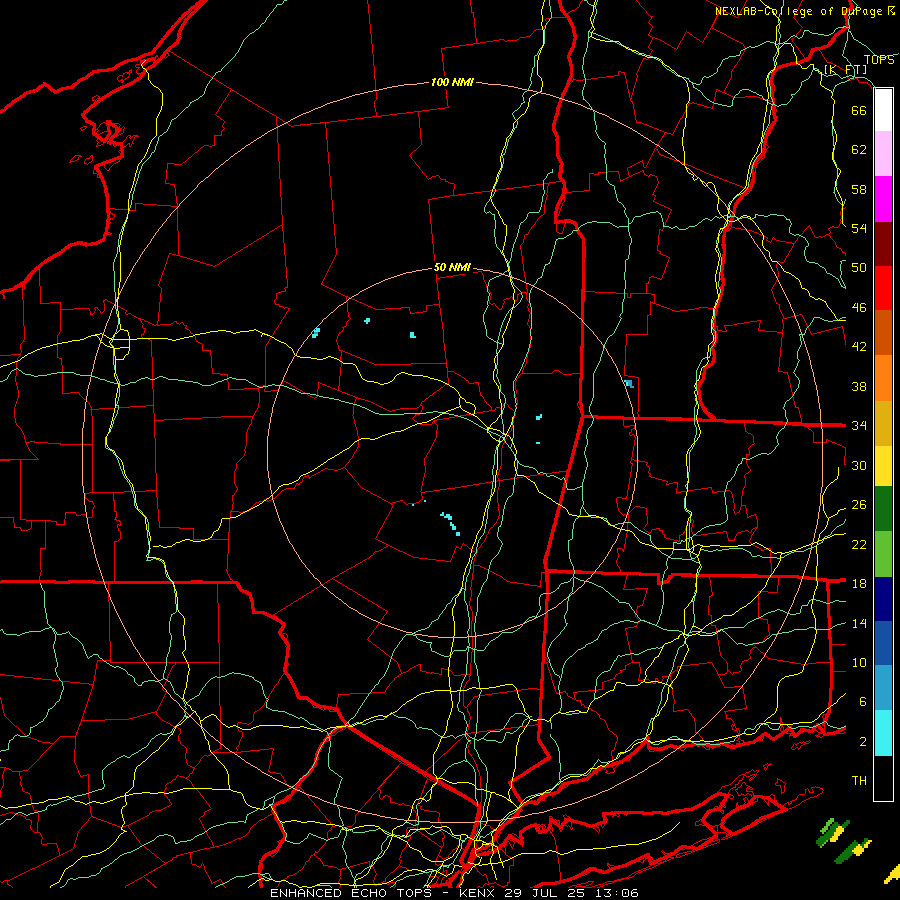Pick the bright yellow legend color band

pos(883,466)
